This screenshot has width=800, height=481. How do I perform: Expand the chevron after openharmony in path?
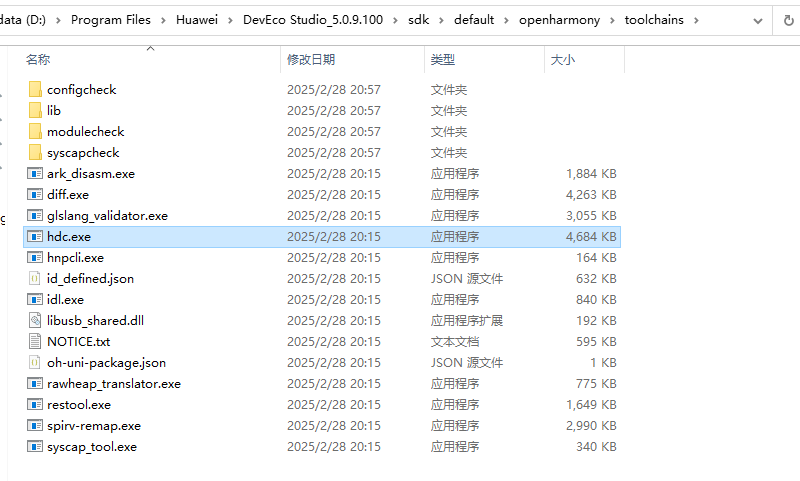[x=612, y=20]
